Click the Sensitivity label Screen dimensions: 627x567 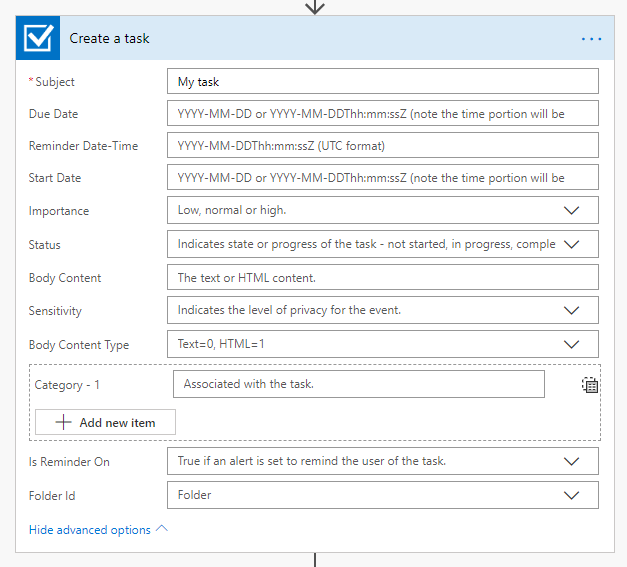click(x=55, y=311)
